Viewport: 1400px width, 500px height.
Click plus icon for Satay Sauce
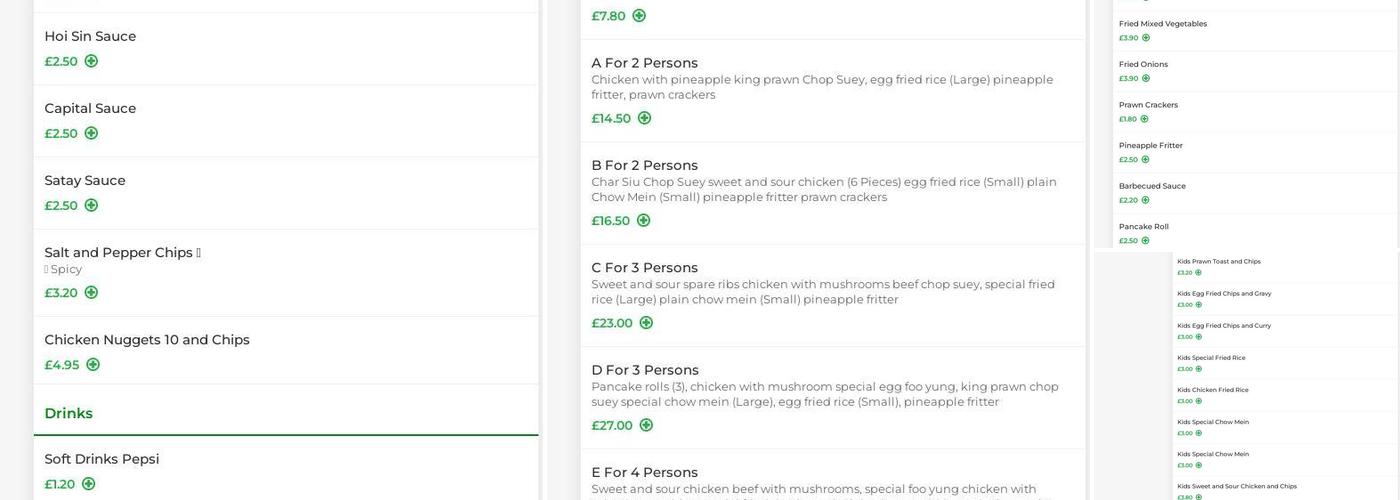coord(91,205)
